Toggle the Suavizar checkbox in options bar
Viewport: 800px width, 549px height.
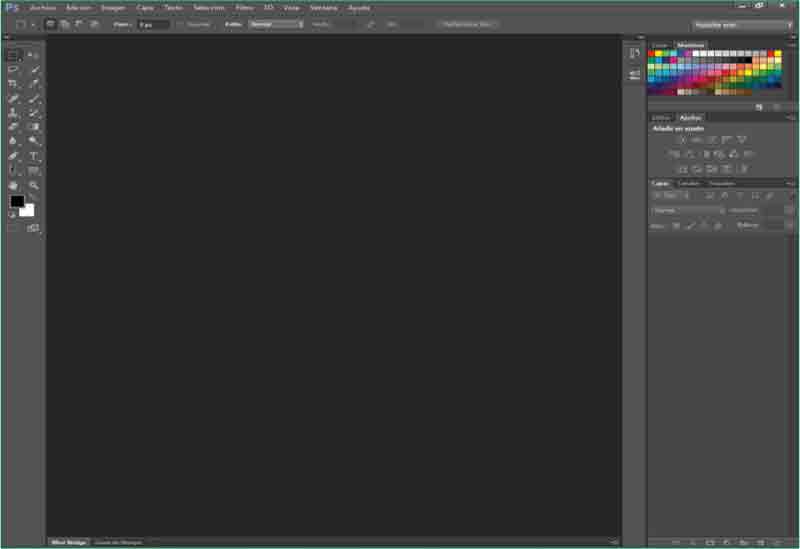(180, 24)
